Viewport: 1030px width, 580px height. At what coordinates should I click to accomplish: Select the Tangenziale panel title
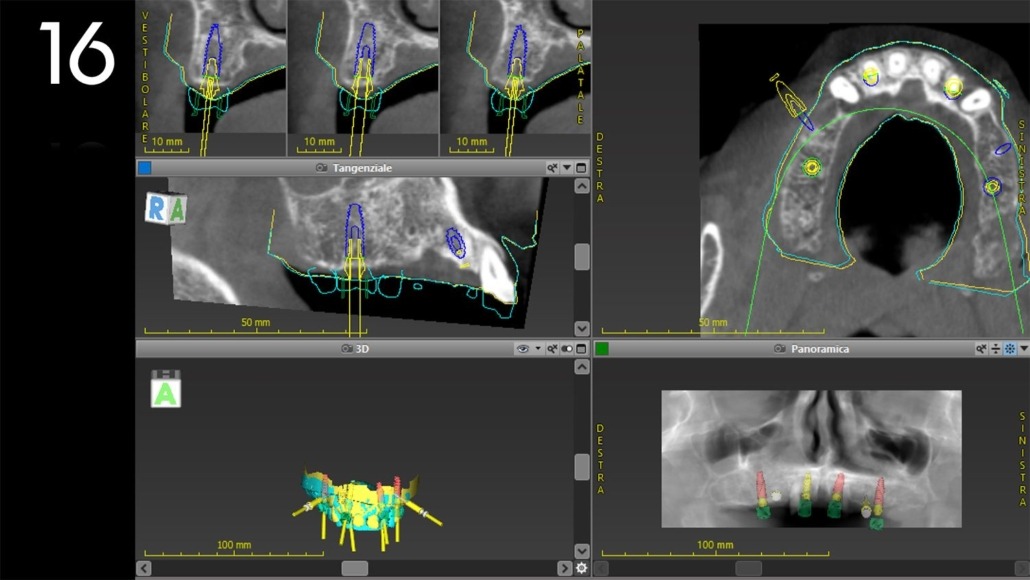click(362, 168)
